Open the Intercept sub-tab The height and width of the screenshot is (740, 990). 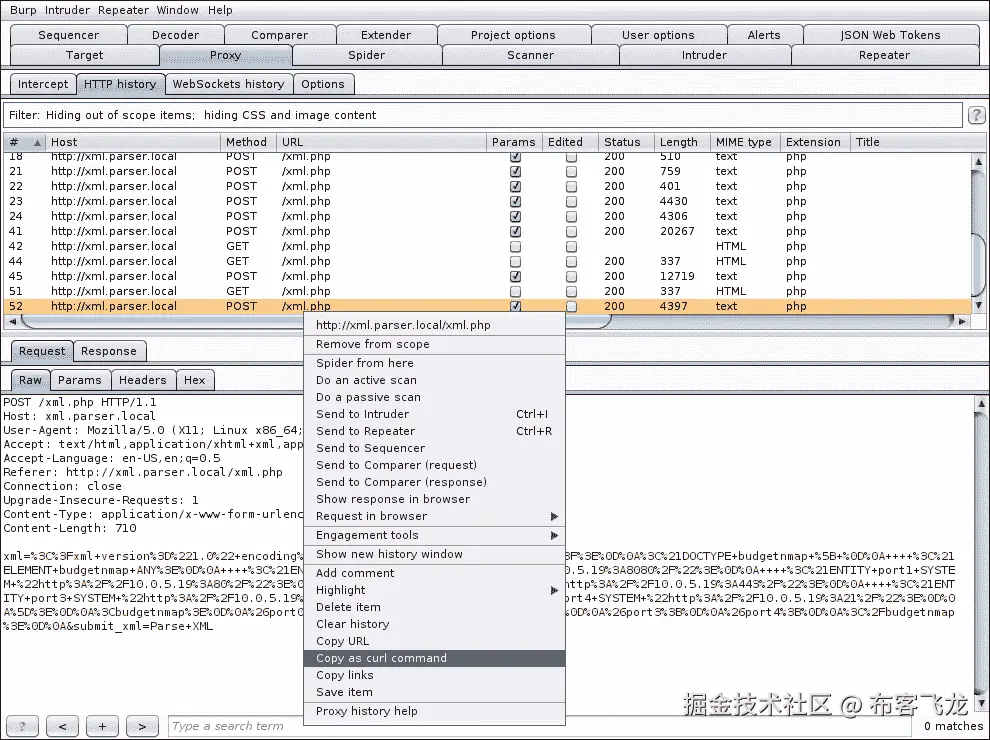coord(43,84)
